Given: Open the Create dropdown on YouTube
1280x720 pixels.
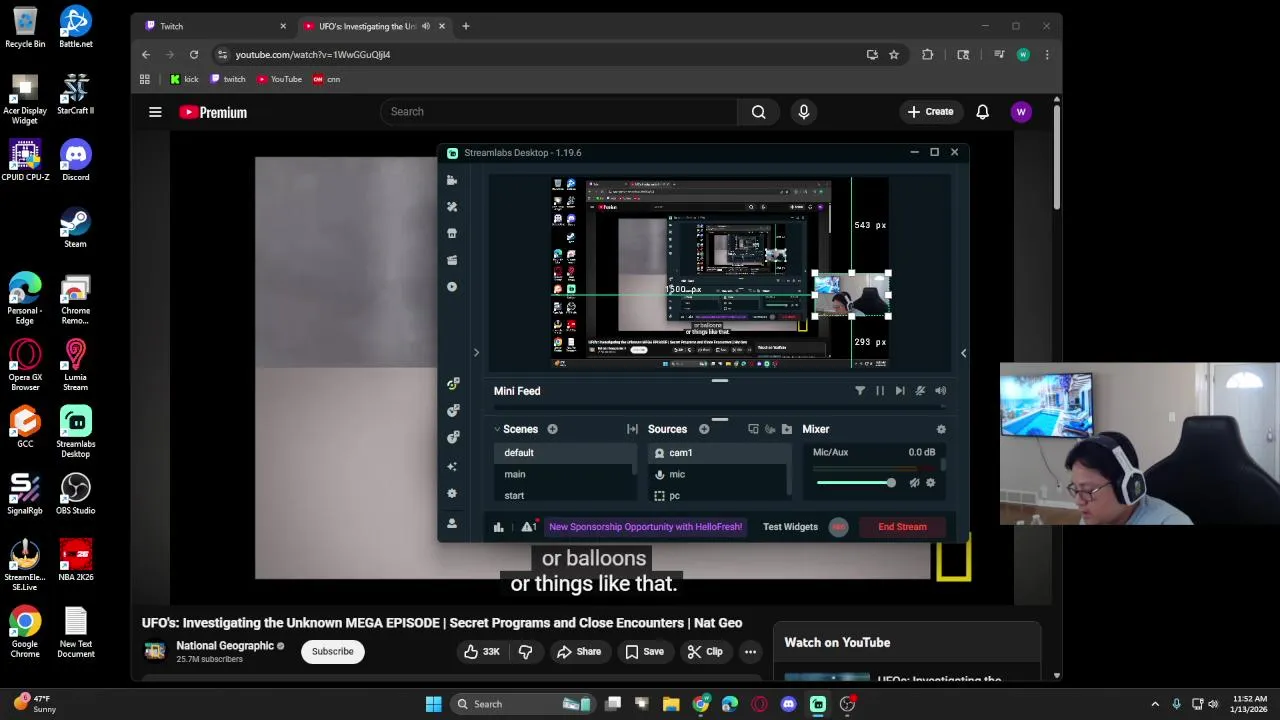Looking at the screenshot, I should [931, 112].
